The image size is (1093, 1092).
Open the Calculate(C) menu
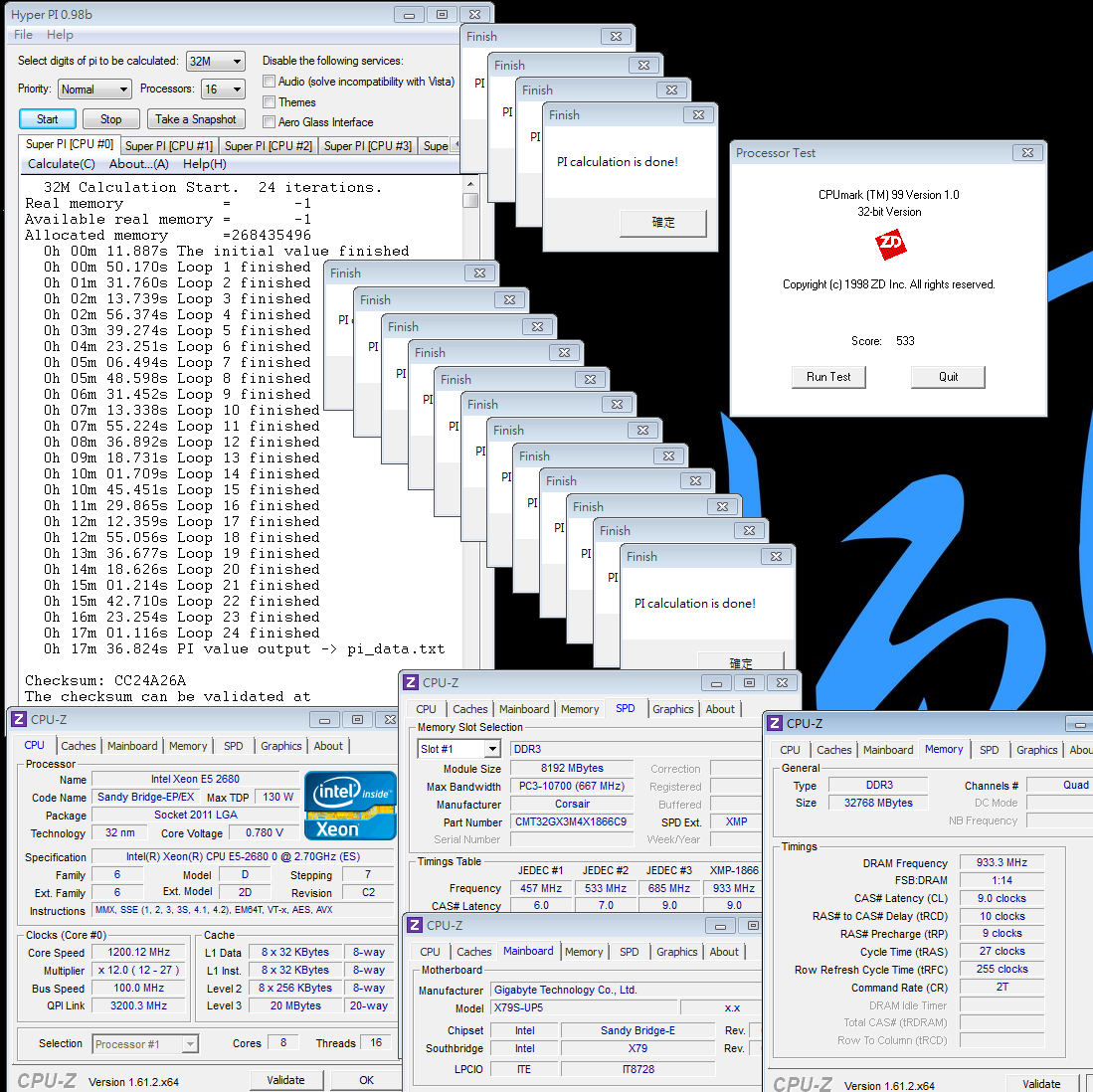[x=62, y=164]
